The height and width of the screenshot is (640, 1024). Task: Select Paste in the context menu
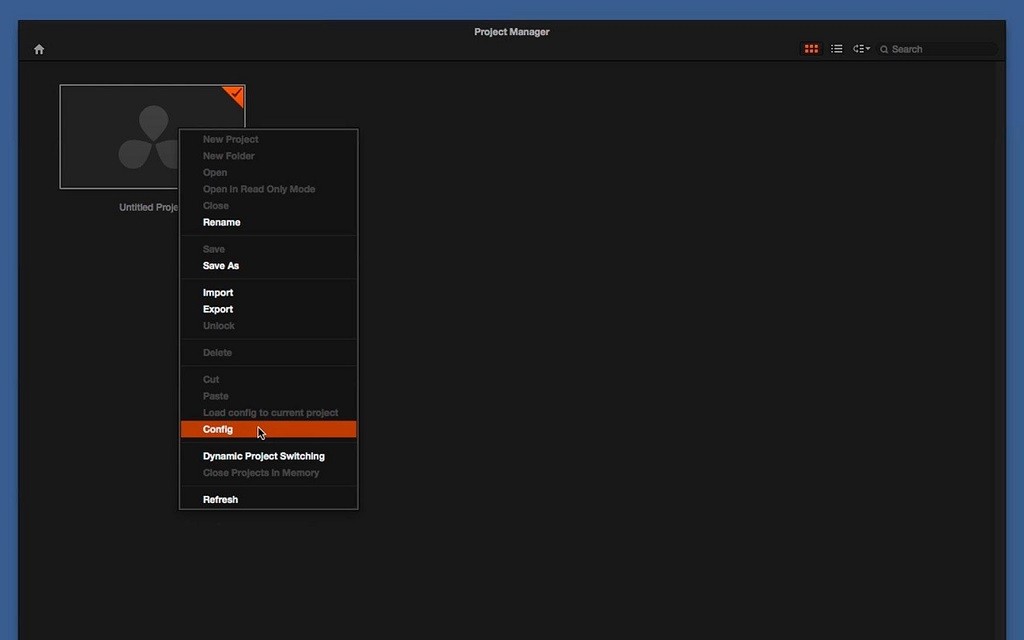(268, 396)
